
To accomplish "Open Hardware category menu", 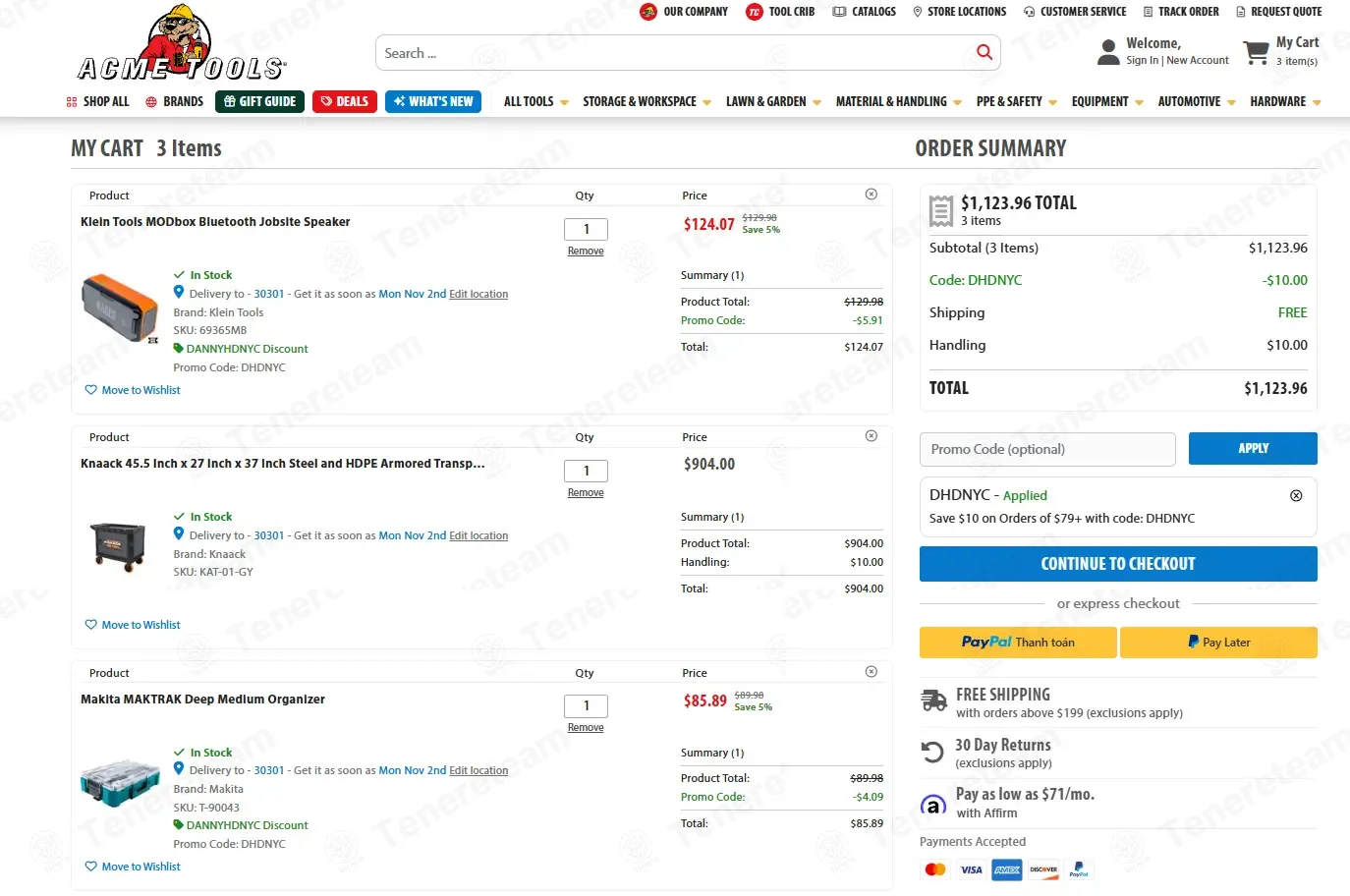I will pyautogui.click(x=1285, y=101).
